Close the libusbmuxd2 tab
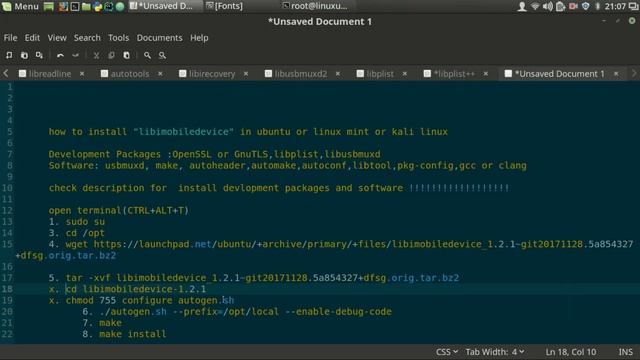 coord(338,74)
